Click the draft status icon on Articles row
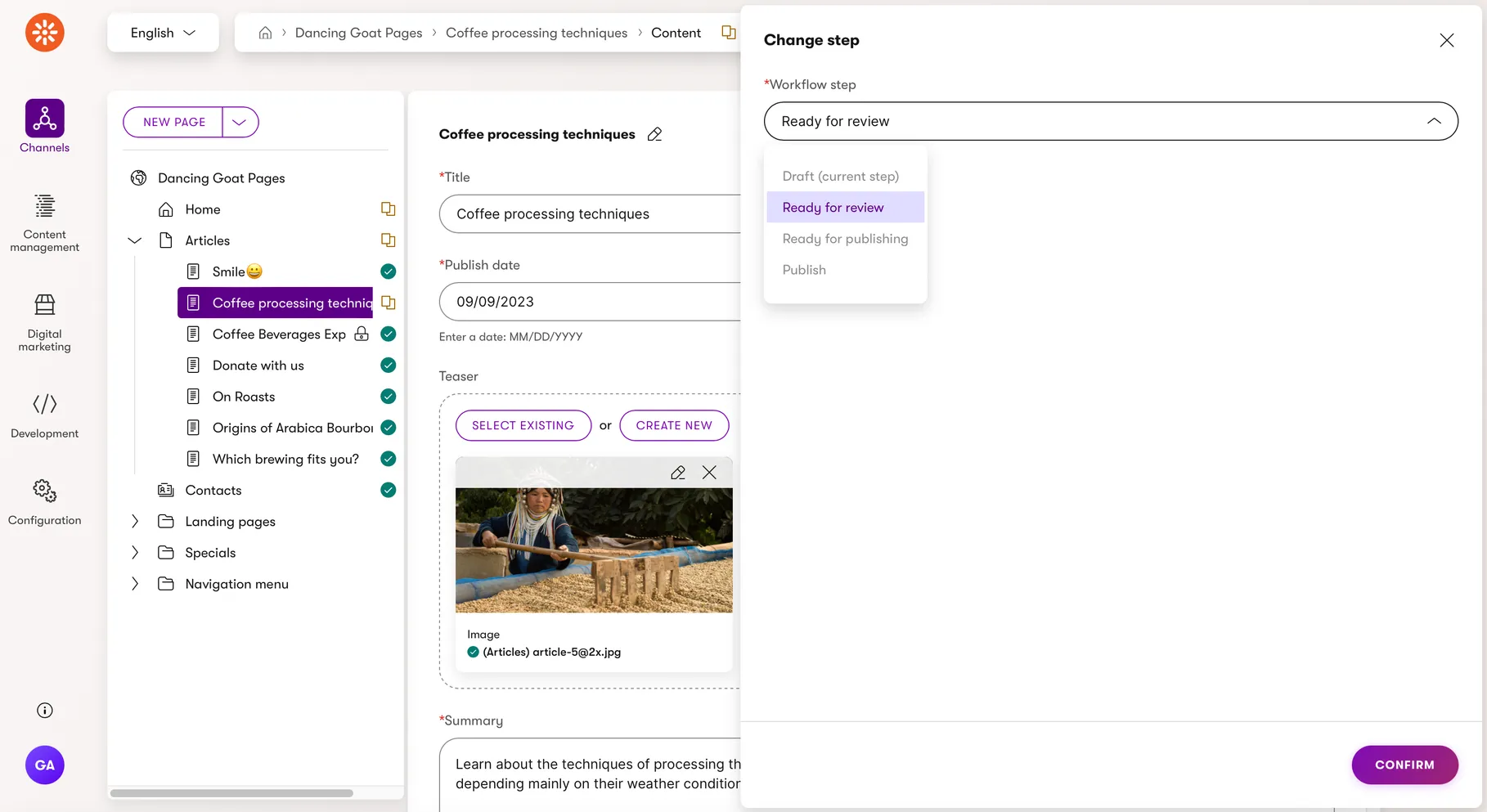 point(389,240)
